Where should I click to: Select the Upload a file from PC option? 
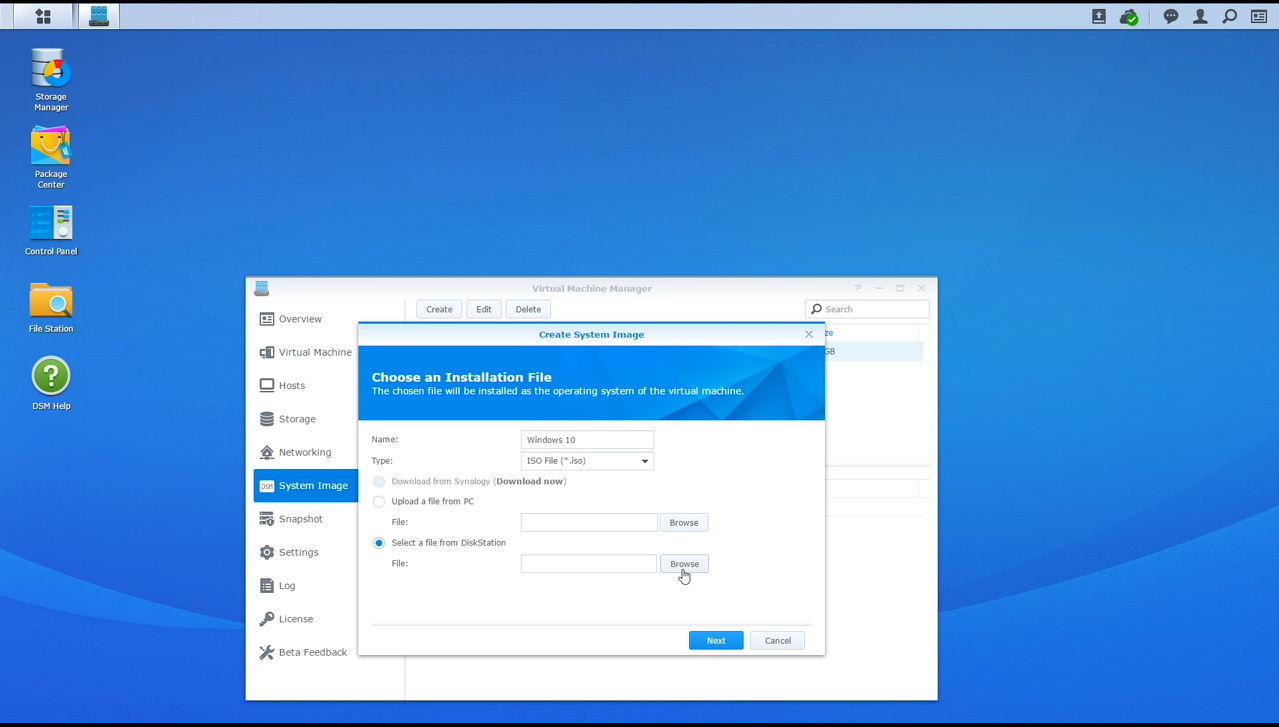pos(379,501)
